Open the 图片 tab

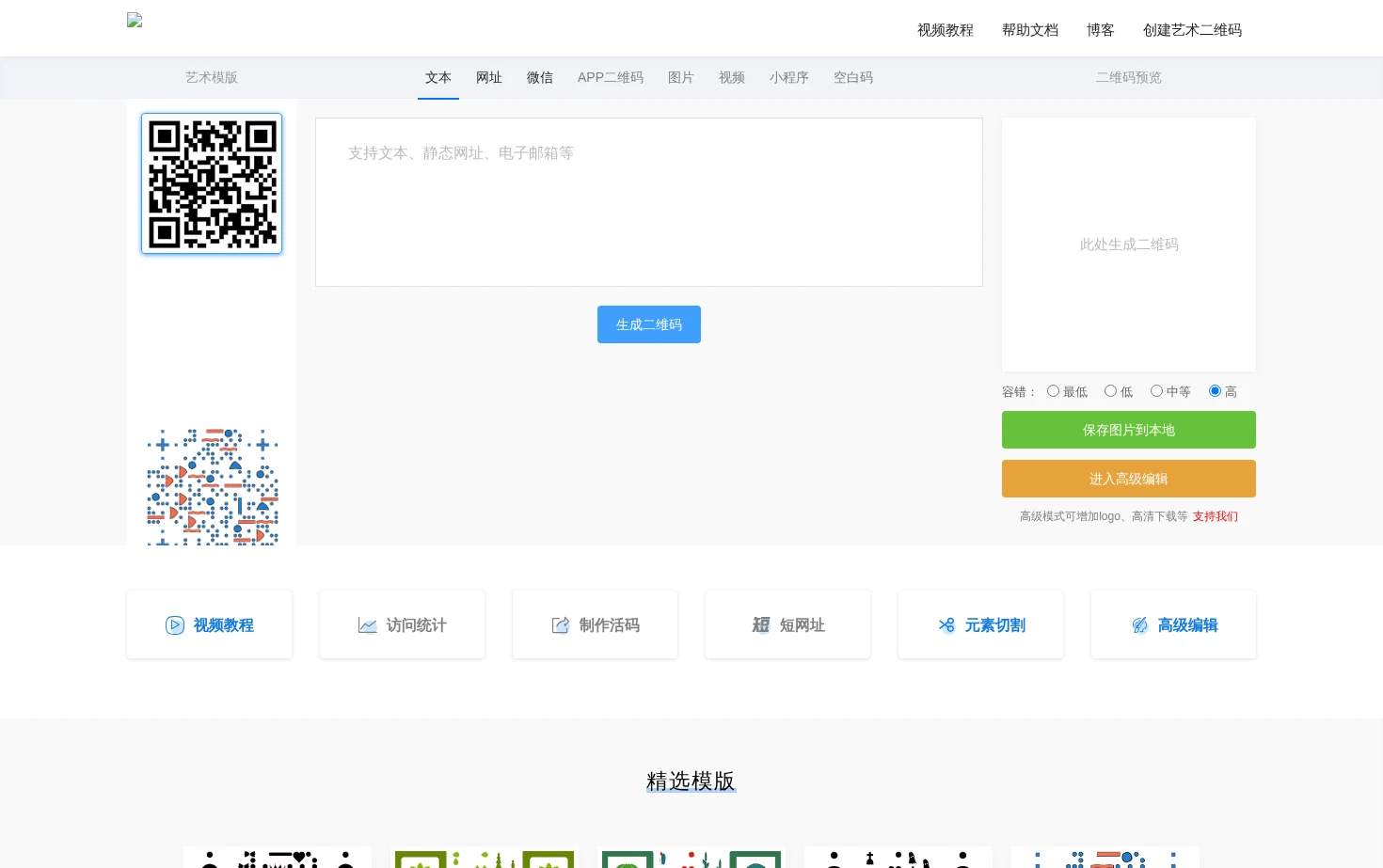[x=681, y=77]
